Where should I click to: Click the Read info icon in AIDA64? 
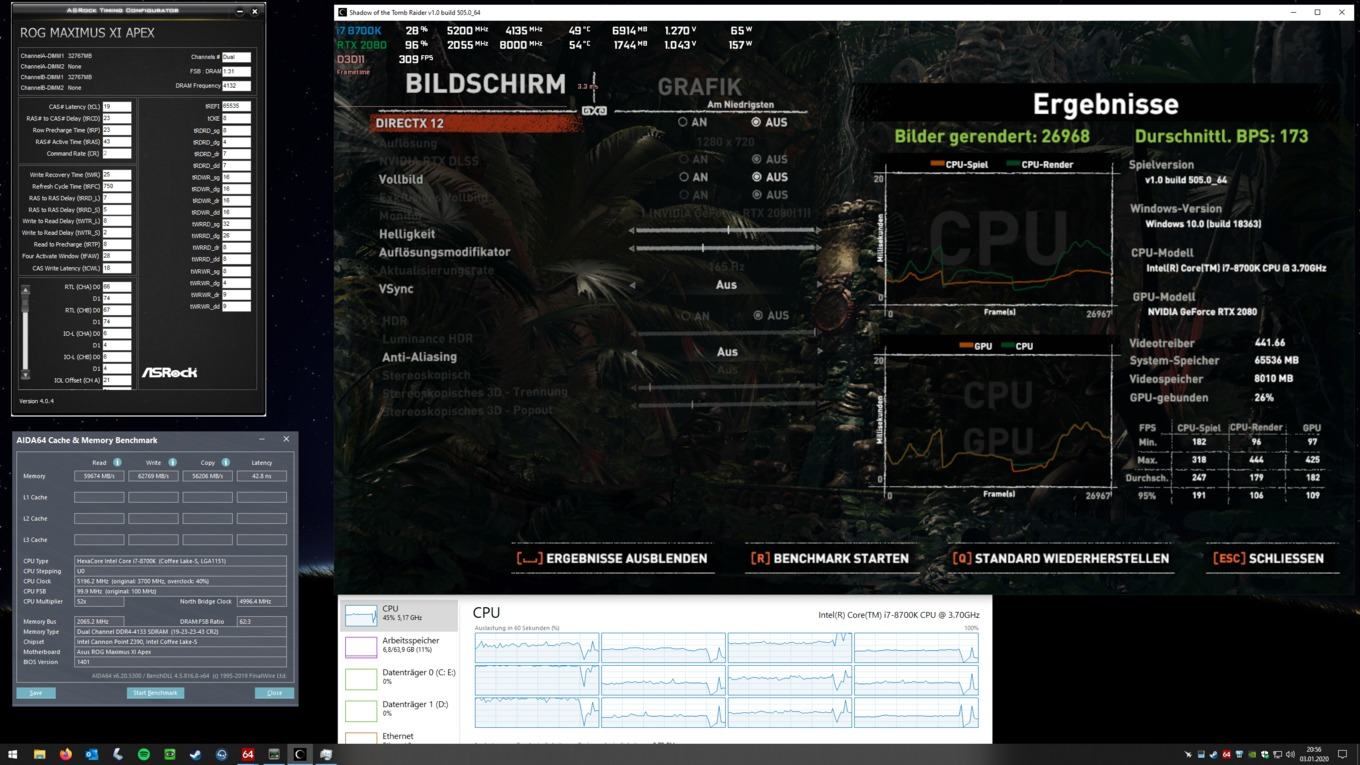(117, 462)
